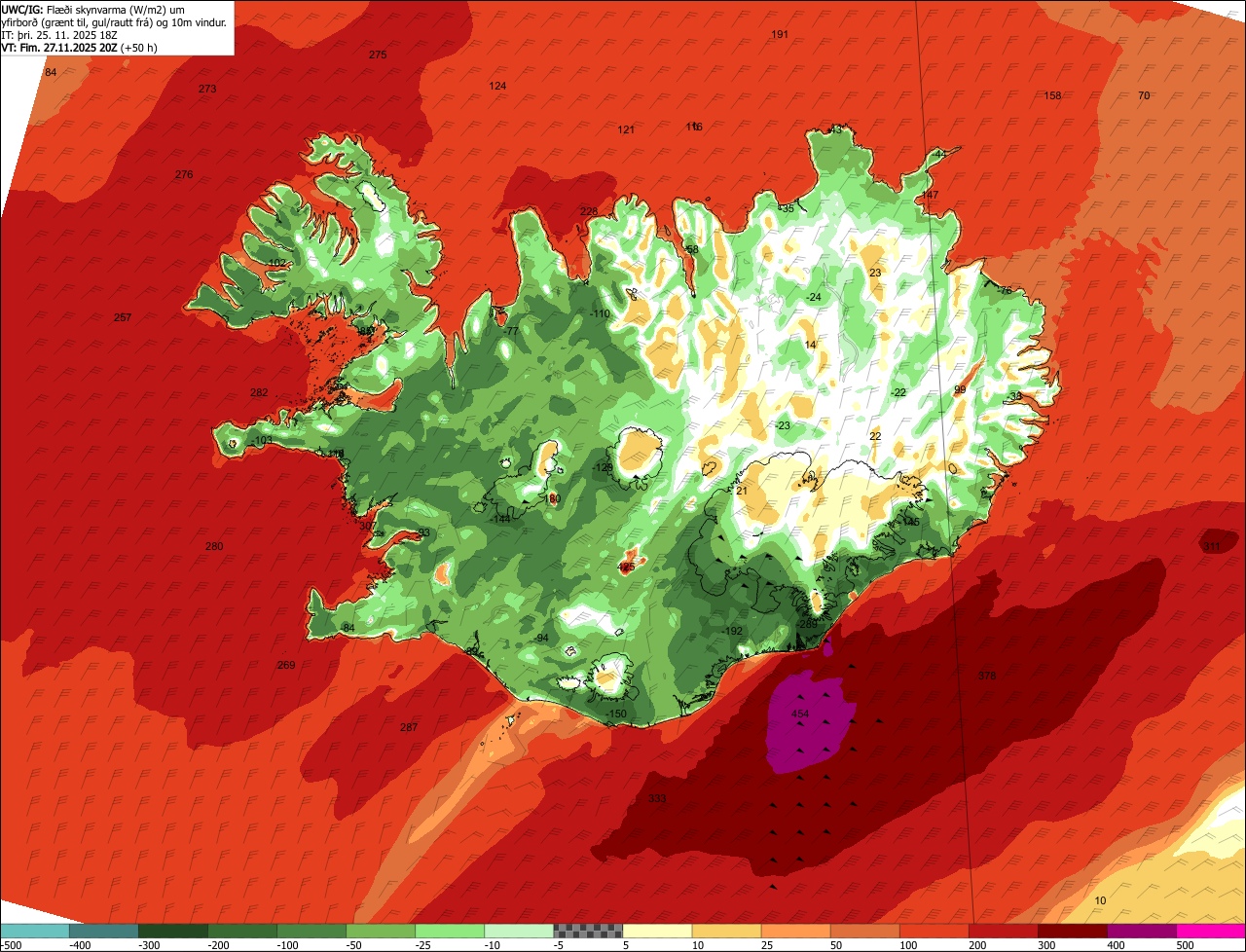1246x952 pixels.
Task: Select the -144 value in the southwest interior
Action: click(x=500, y=519)
